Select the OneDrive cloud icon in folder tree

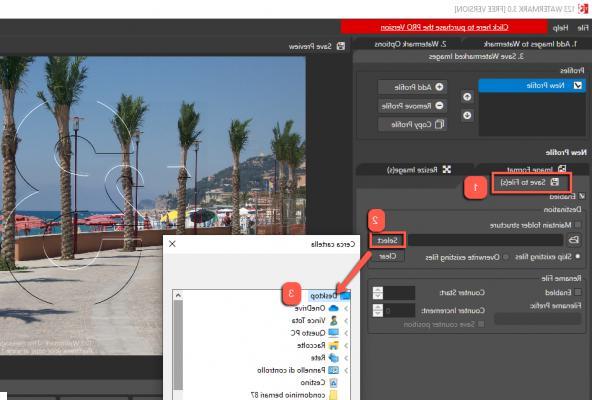click(x=333, y=308)
